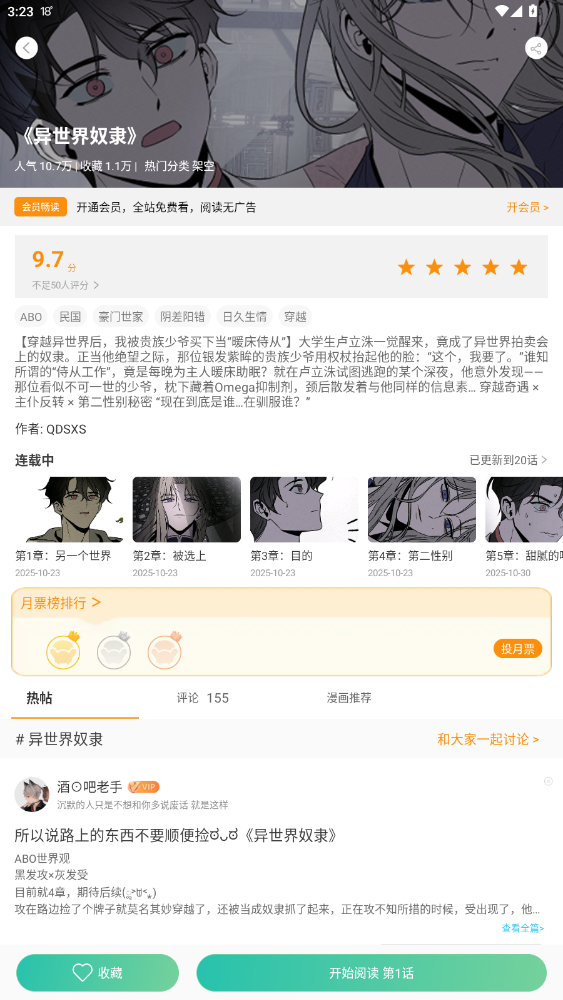563x1000 pixels.
Task: Switch to the 漫画推荐 tab
Action: 349,698
